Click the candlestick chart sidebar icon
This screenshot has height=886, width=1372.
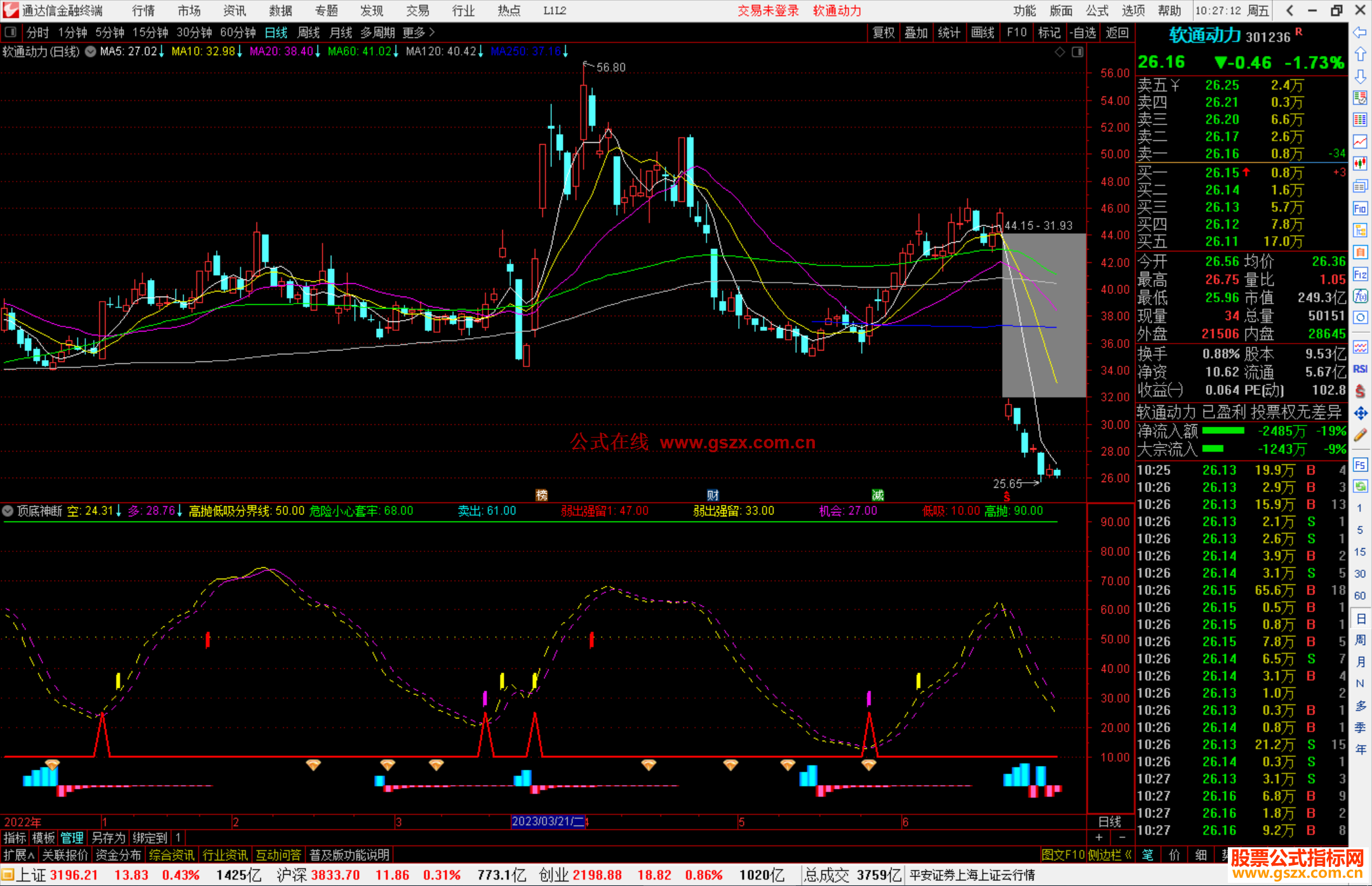(x=1360, y=163)
